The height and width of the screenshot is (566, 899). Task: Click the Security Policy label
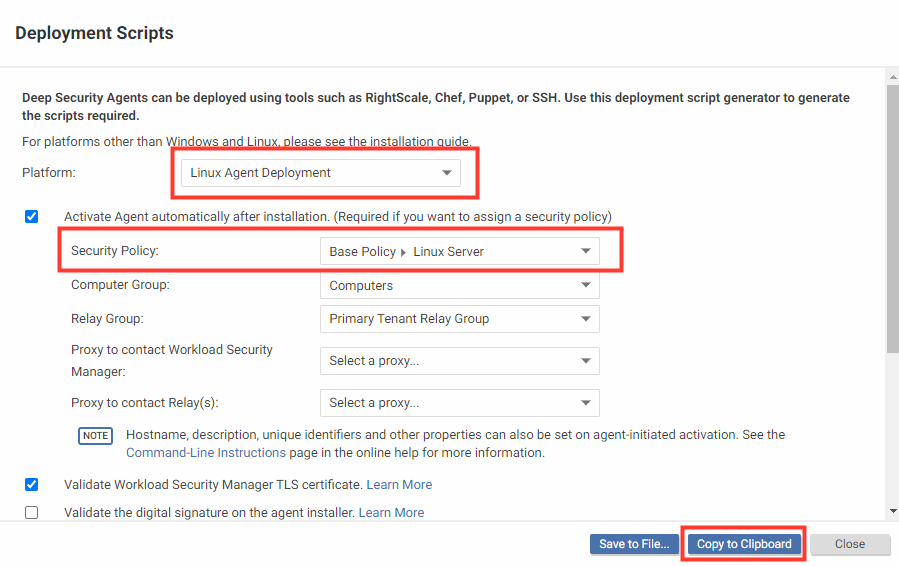coord(115,251)
